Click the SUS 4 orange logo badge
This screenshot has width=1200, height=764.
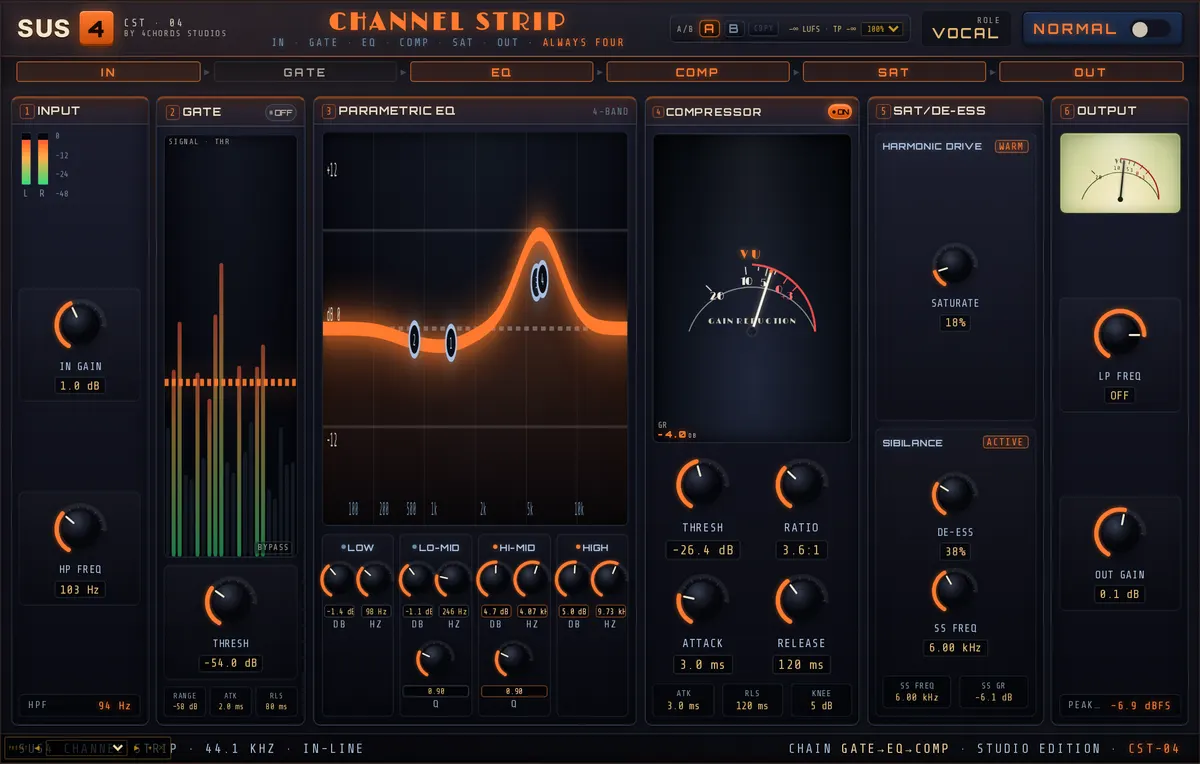point(97,29)
